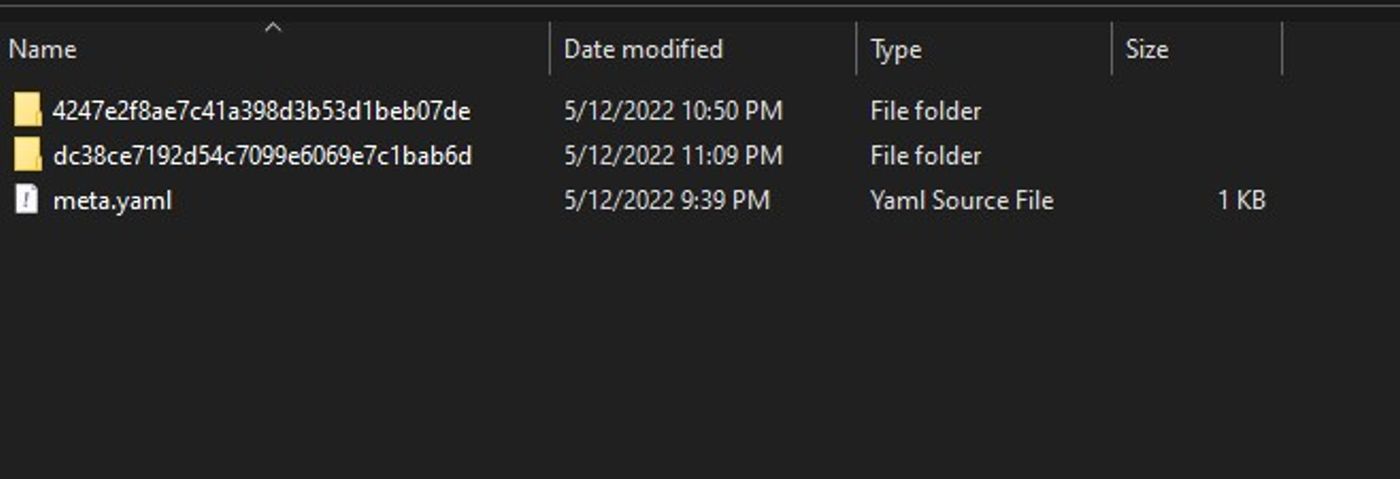Click the meta.yaml file icon
This screenshot has width=1400, height=479.
click(27, 200)
